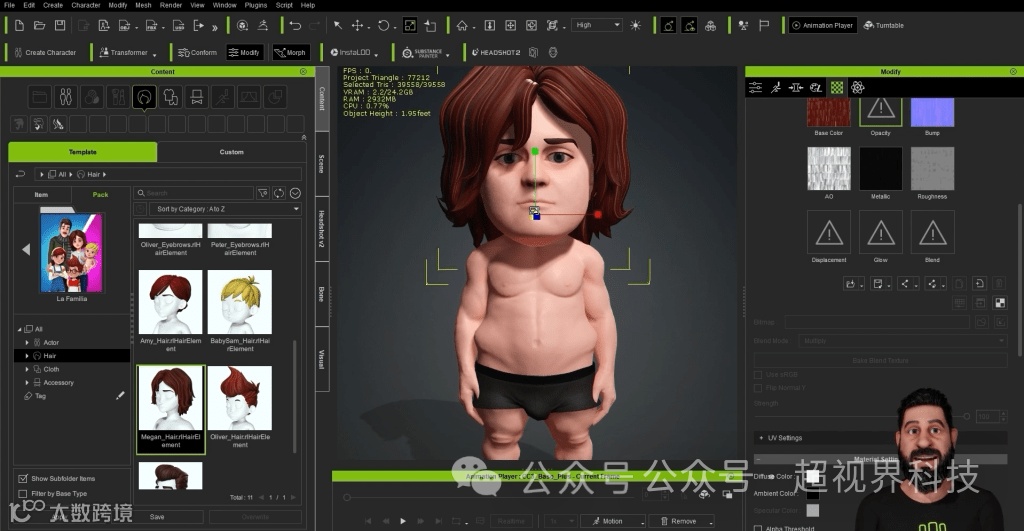The width and height of the screenshot is (1024, 531).
Task: Select Motion category icon in Content
Action: click(x=223, y=97)
